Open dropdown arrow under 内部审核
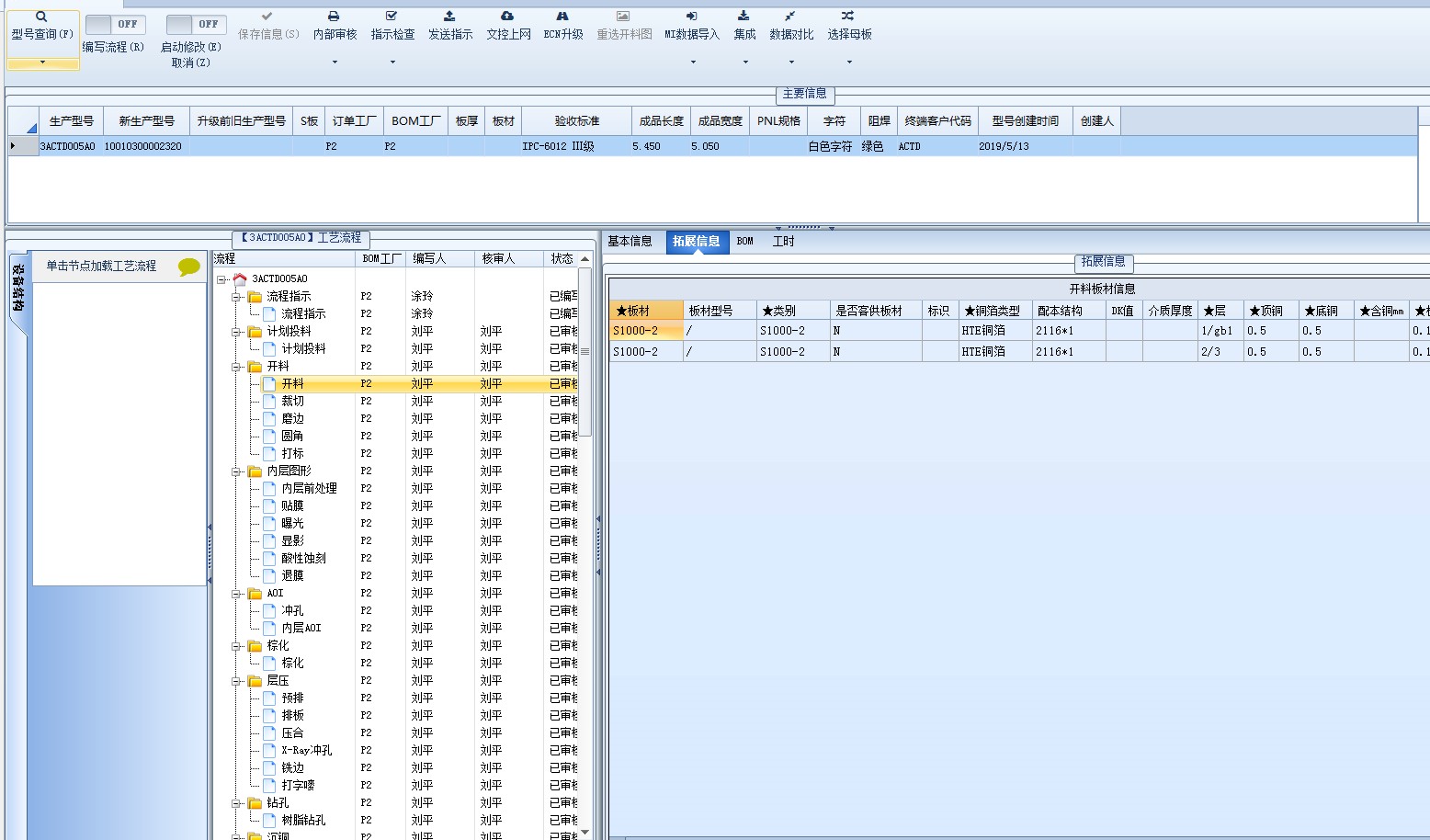This screenshot has width=1430, height=840. [x=335, y=62]
